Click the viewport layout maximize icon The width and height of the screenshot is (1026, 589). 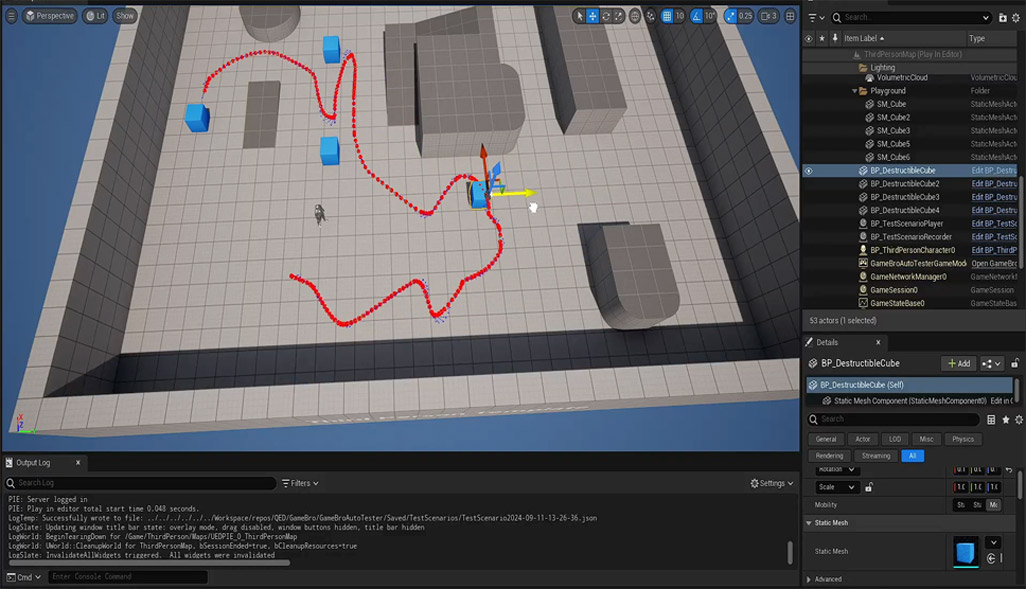click(x=790, y=16)
